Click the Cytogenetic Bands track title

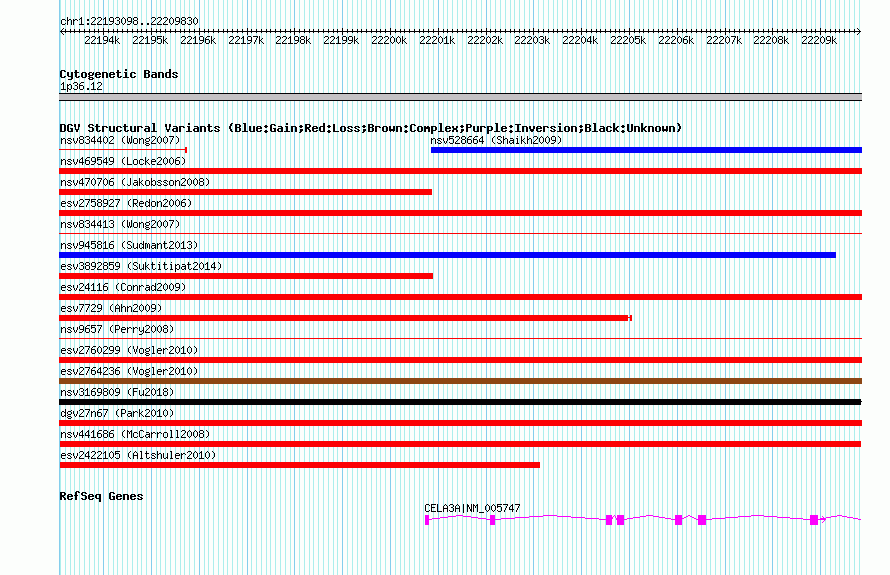tap(119, 74)
